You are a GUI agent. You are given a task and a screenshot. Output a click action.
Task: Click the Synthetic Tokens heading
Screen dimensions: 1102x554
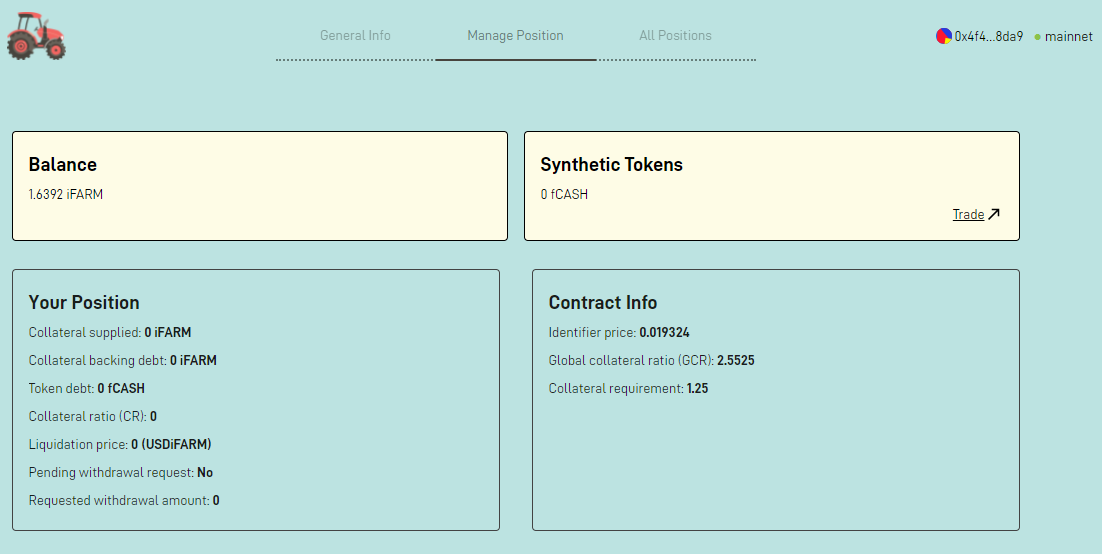(611, 165)
